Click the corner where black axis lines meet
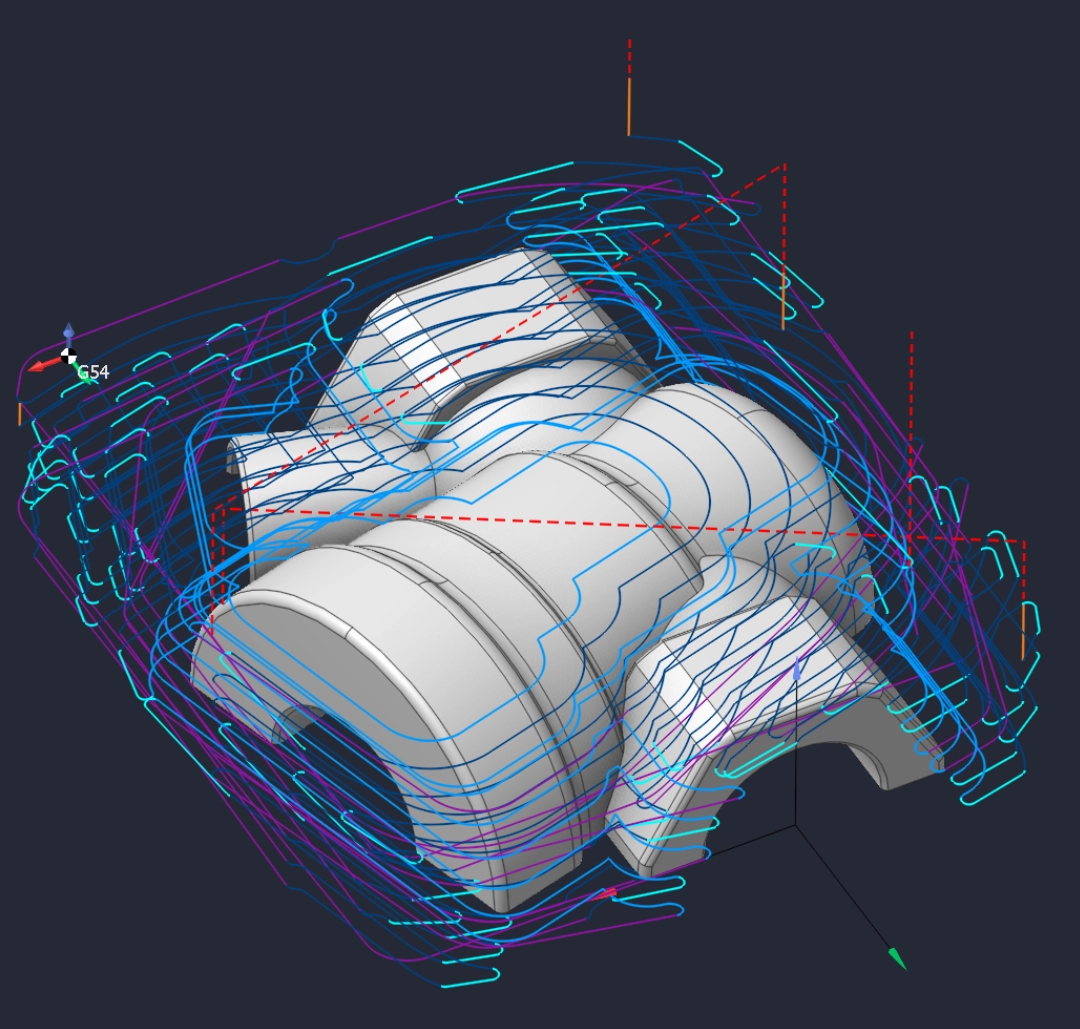Viewport: 1080px width, 1029px height. click(x=796, y=826)
